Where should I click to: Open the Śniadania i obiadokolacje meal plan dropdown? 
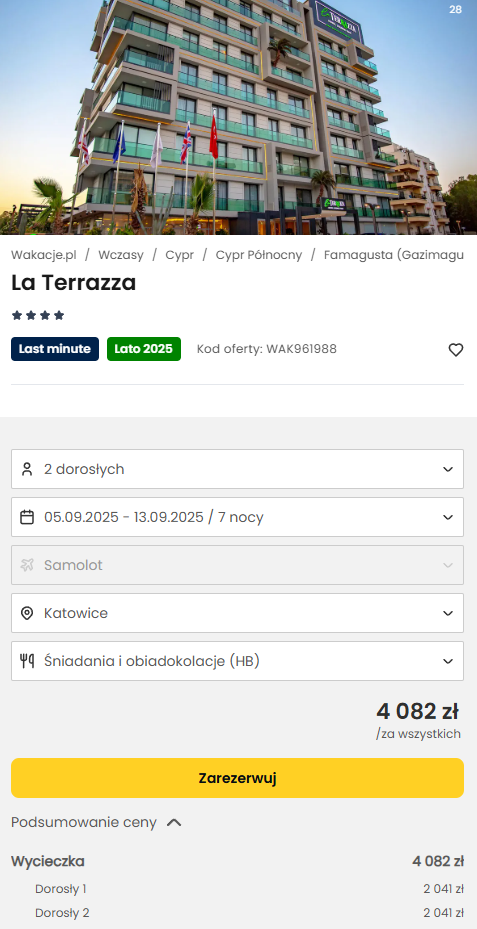pyautogui.click(x=237, y=661)
